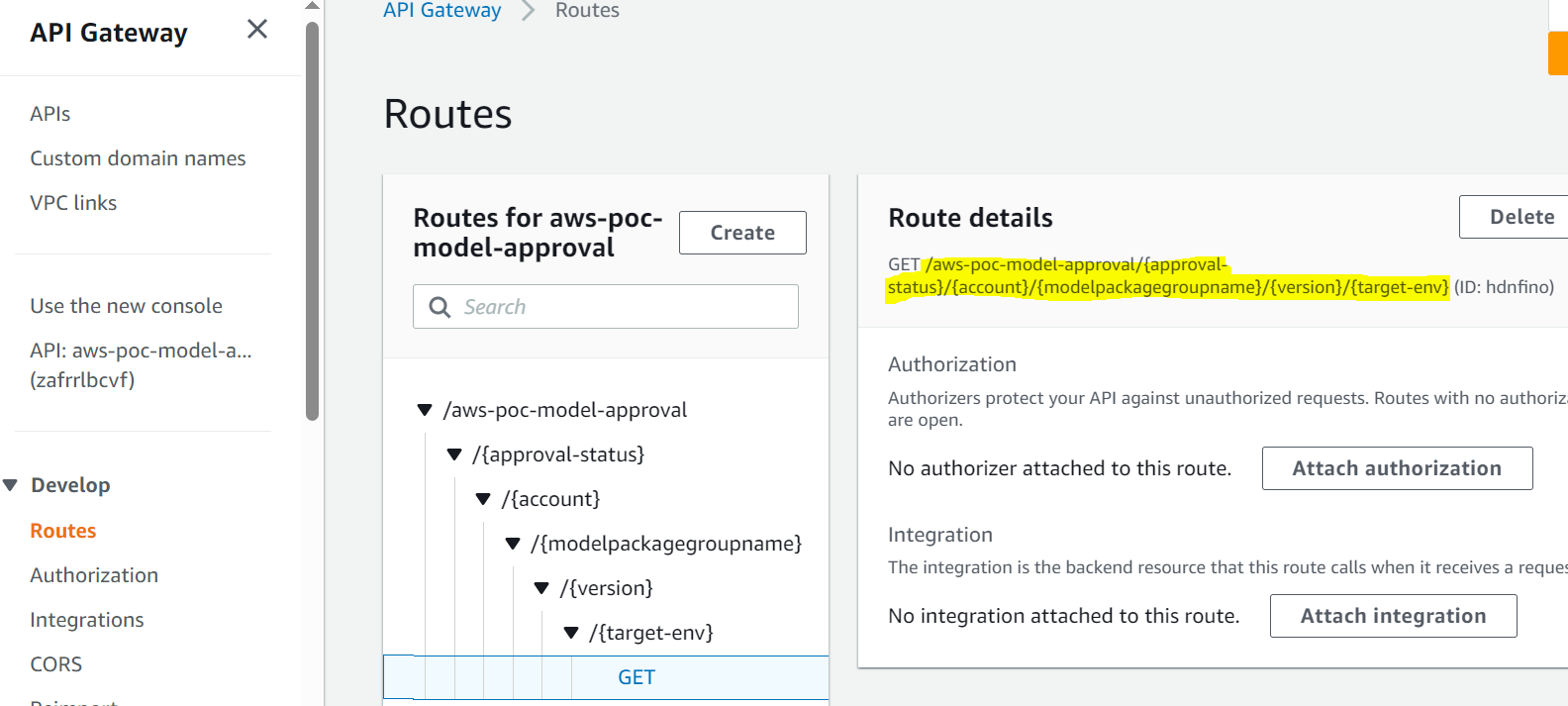This screenshot has height=706, width=1568.
Task: Select Routes in Develop menu
Action: 63,531
